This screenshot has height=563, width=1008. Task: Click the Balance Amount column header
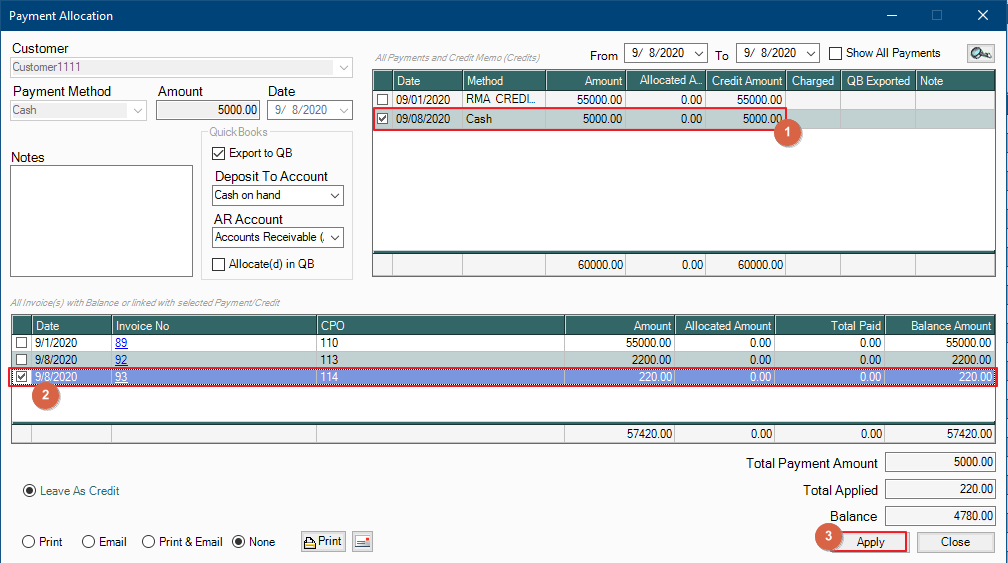(936, 326)
